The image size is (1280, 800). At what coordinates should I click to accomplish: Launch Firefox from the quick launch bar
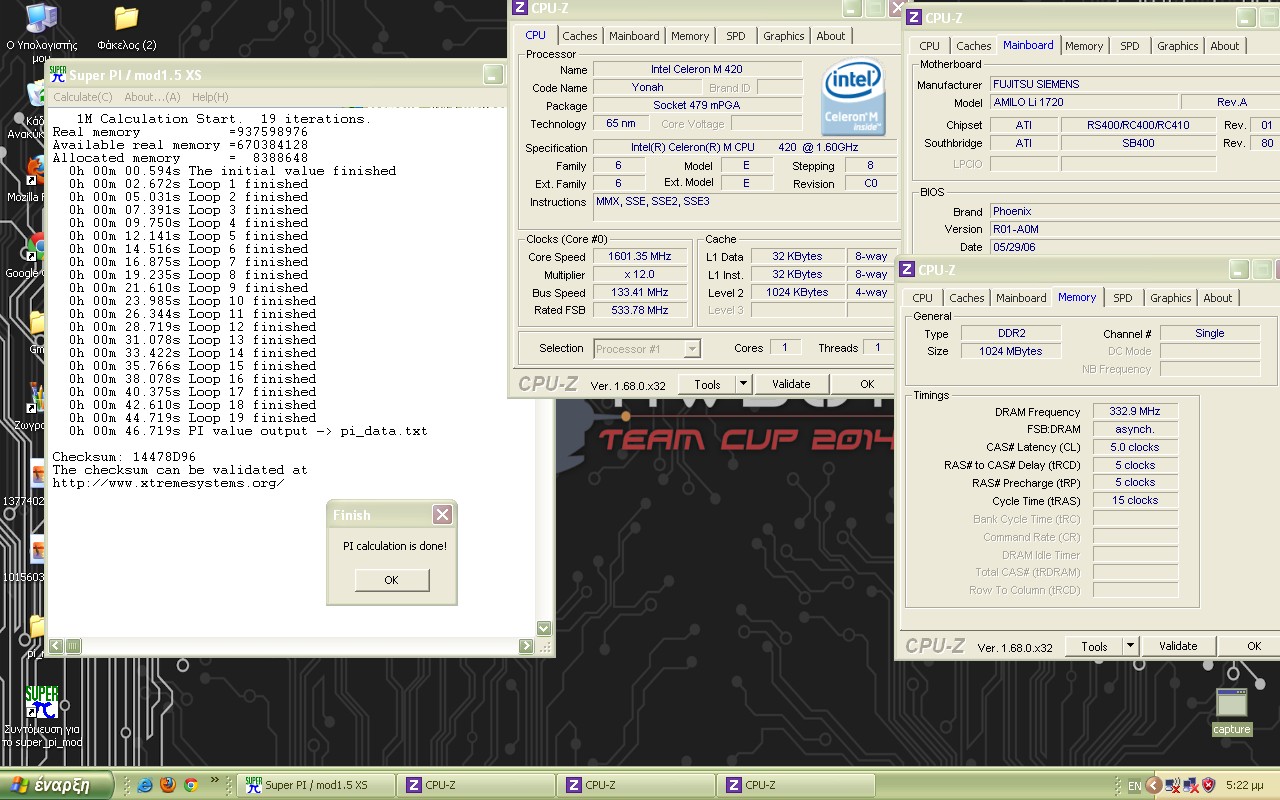pyautogui.click(x=168, y=785)
